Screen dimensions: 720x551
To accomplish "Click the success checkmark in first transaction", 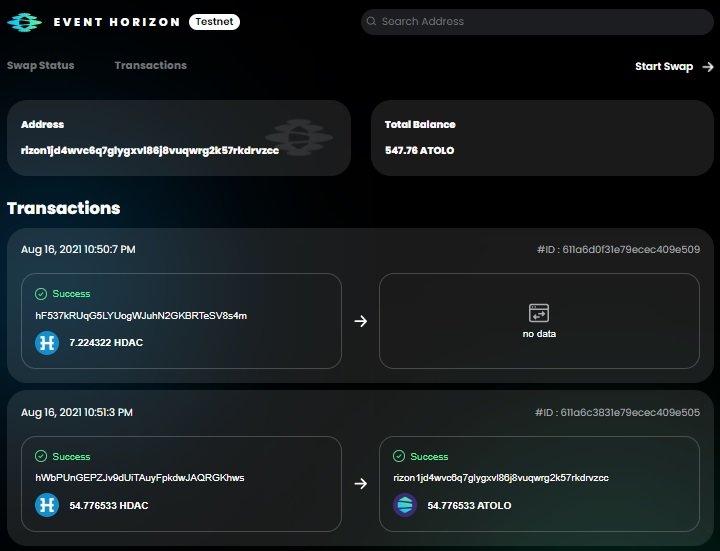I will coord(41,294).
